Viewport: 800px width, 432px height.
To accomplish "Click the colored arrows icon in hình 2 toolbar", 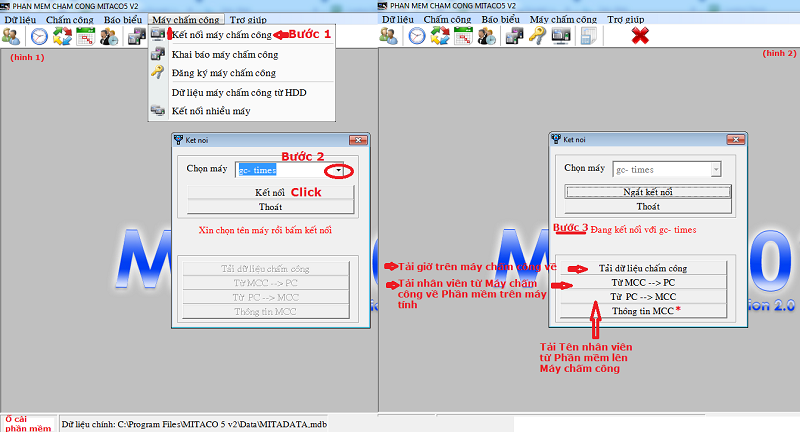I will coord(440,36).
